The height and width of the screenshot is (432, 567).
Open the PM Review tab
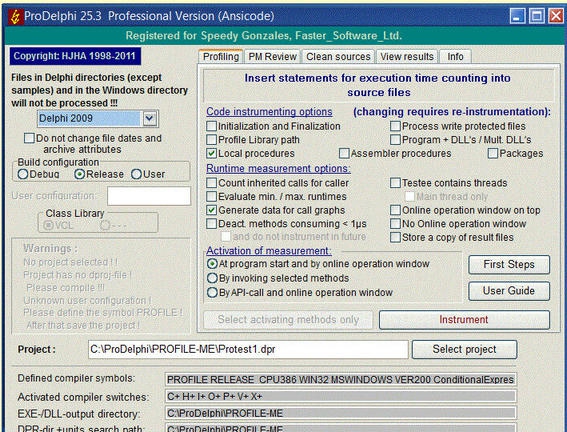pyautogui.click(x=272, y=57)
